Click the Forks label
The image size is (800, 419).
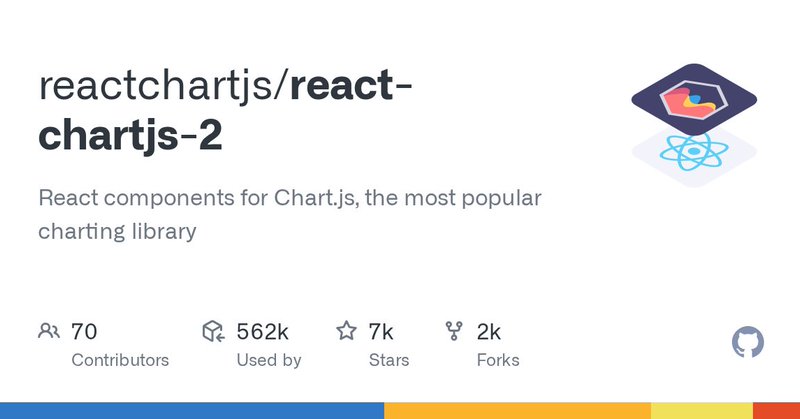click(x=498, y=360)
